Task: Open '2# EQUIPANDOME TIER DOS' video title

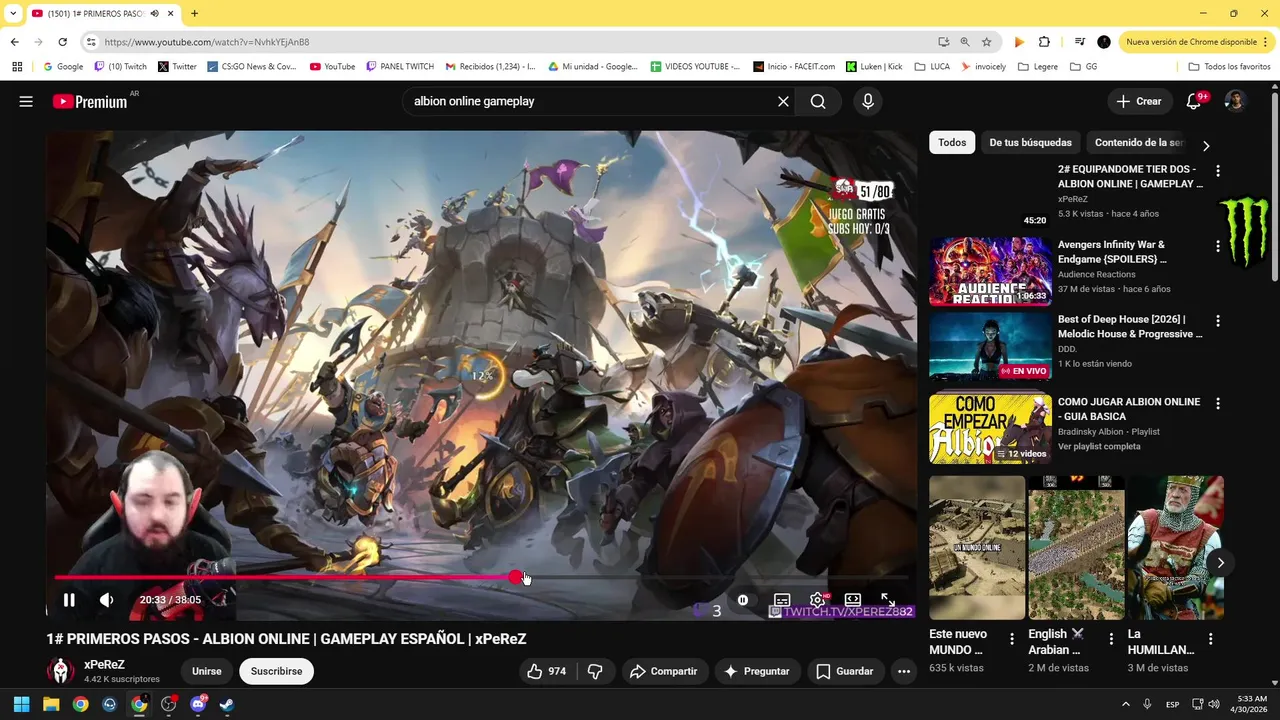Action: pos(1130,177)
